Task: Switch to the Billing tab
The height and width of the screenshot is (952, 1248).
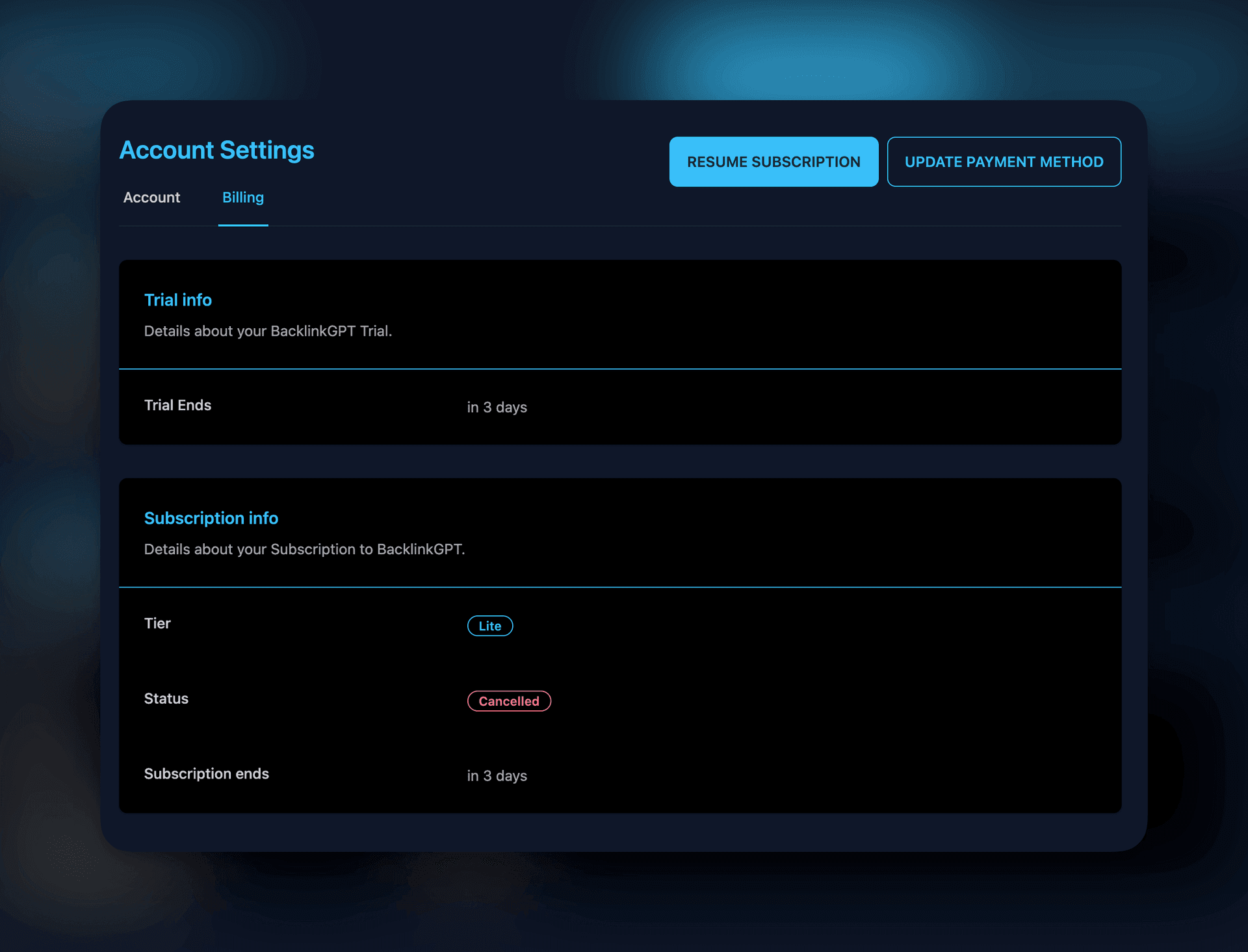Action: click(242, 198)
